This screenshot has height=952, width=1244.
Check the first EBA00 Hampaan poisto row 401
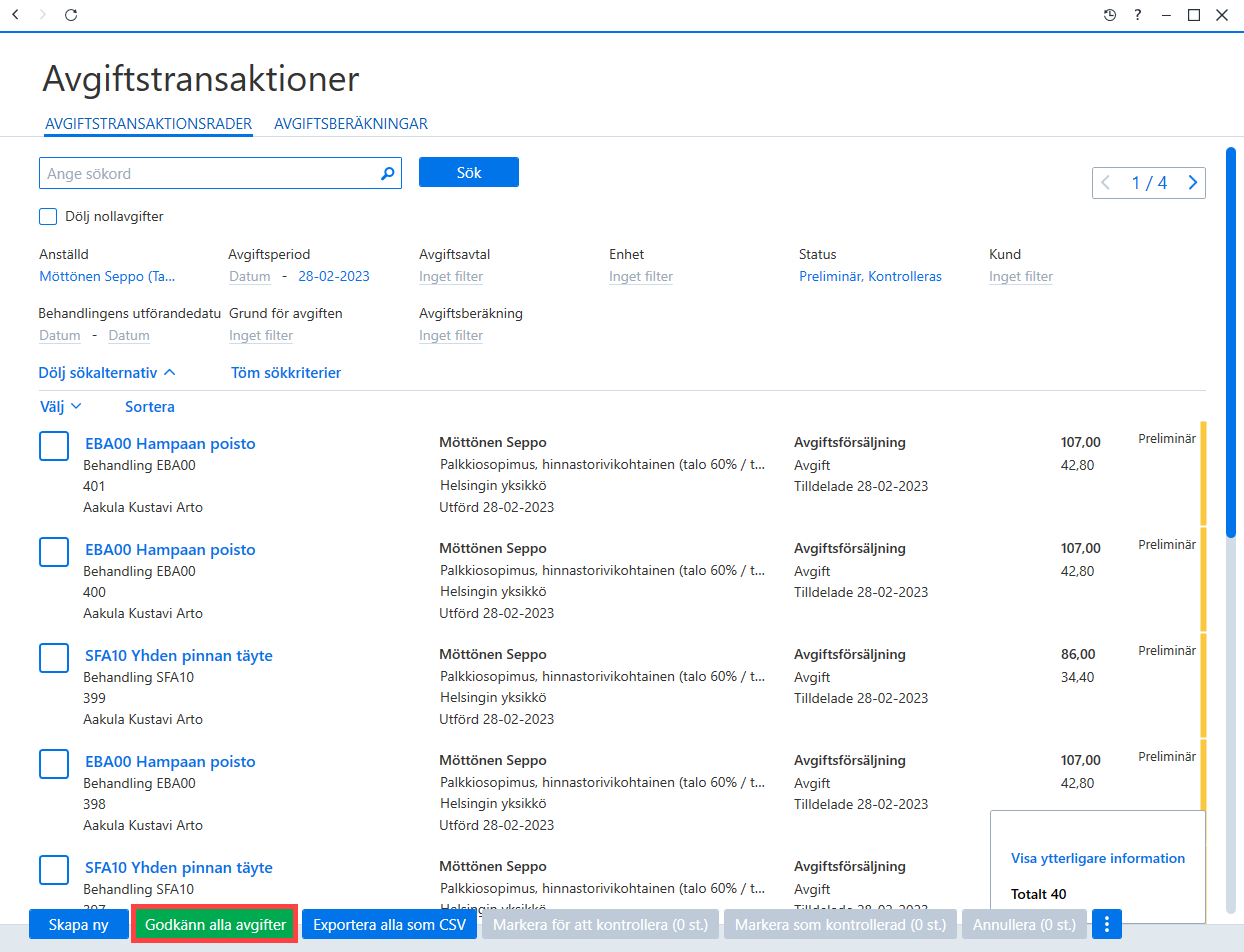[x=54, y=446]
